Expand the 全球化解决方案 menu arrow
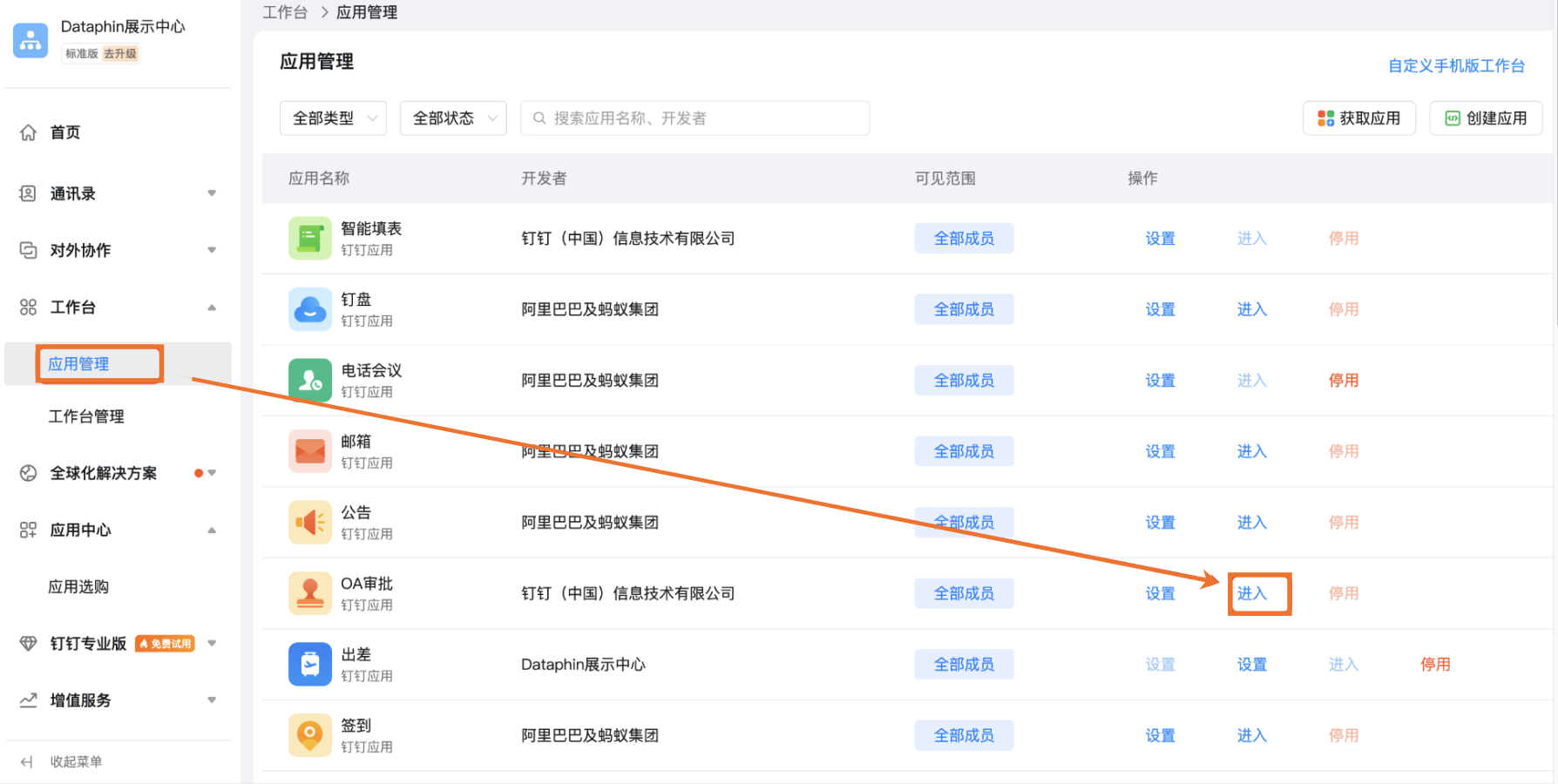This screenshot has height=784, width=1558. pyautogui.click(x=212, y=473)
